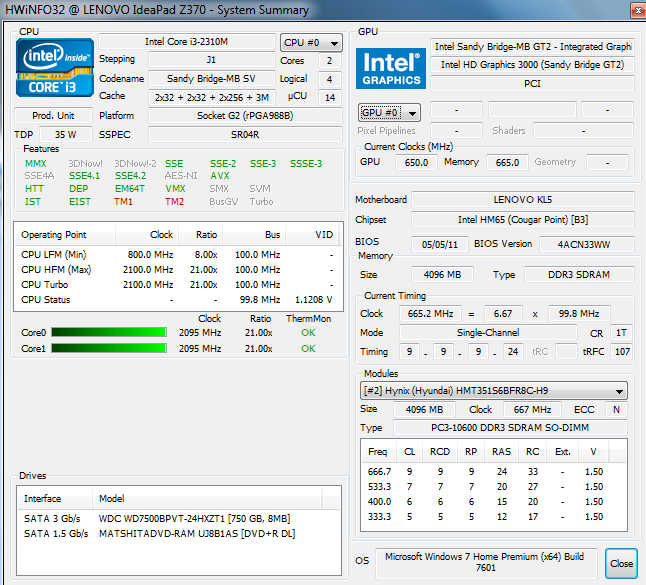Select the 333.3 frequency timing row
The width and height of the screenshot is (646, 585).
(x=494, y=516)
